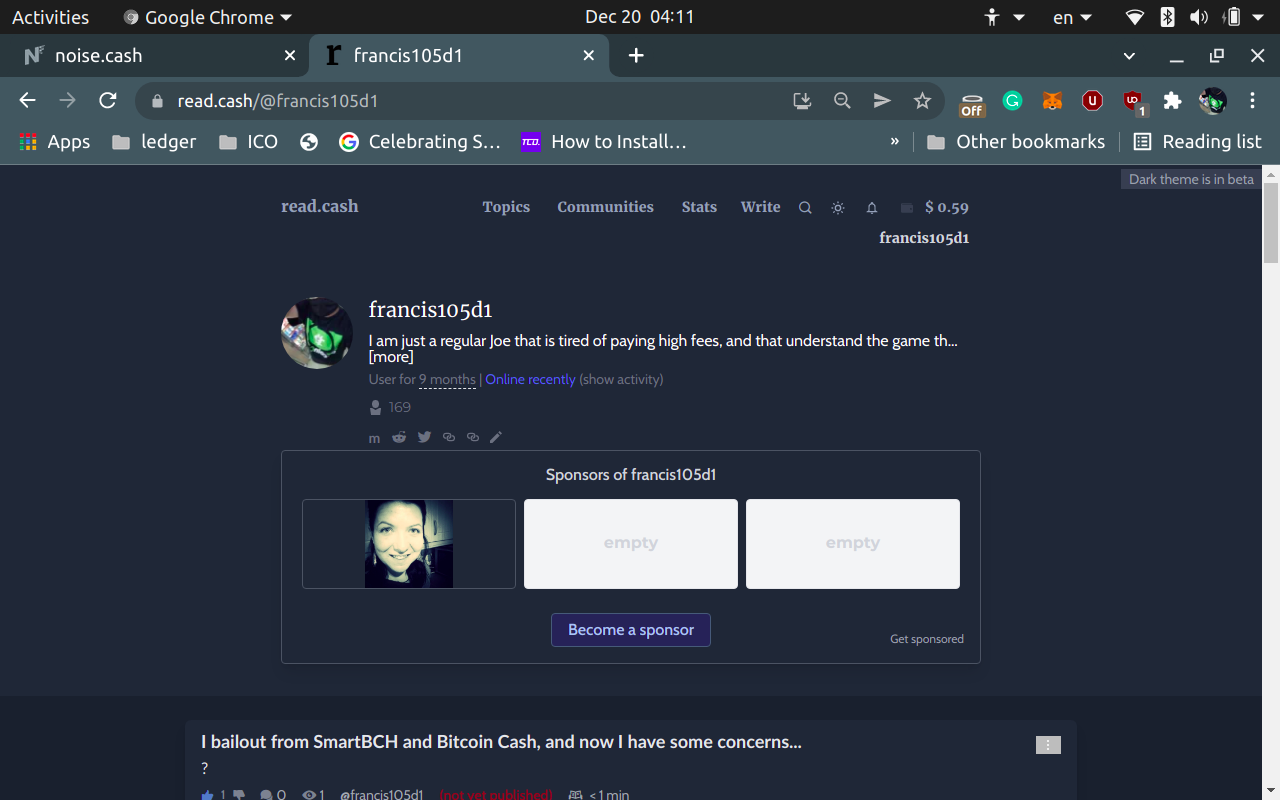The width and height of the screenshot is (1280, 800).
Task: Open the uBlock Origin extension icon
Action: pyautogui.click(x=1134, y=101)
